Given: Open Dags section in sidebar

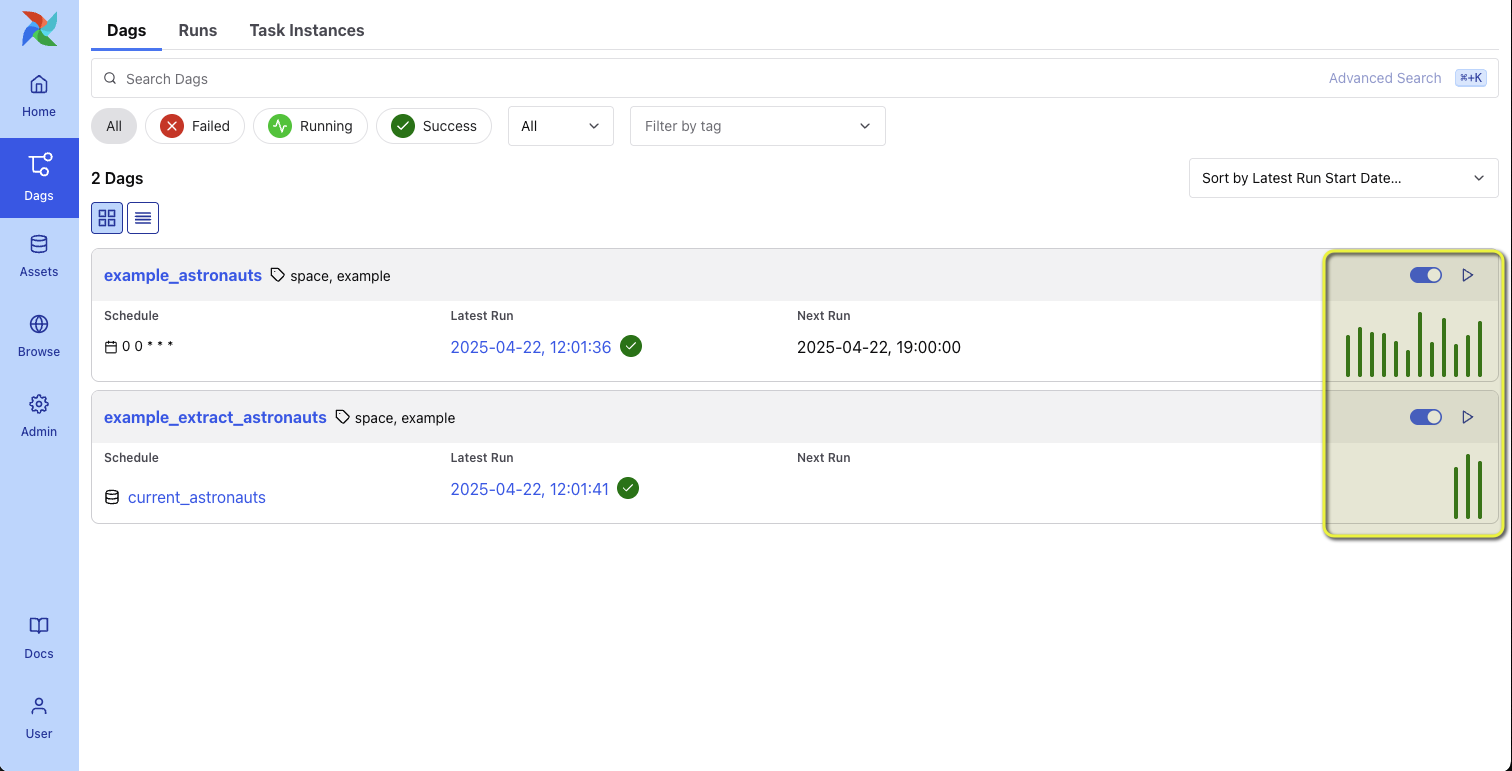Looking at the screenshot, I should click(39, 178).
